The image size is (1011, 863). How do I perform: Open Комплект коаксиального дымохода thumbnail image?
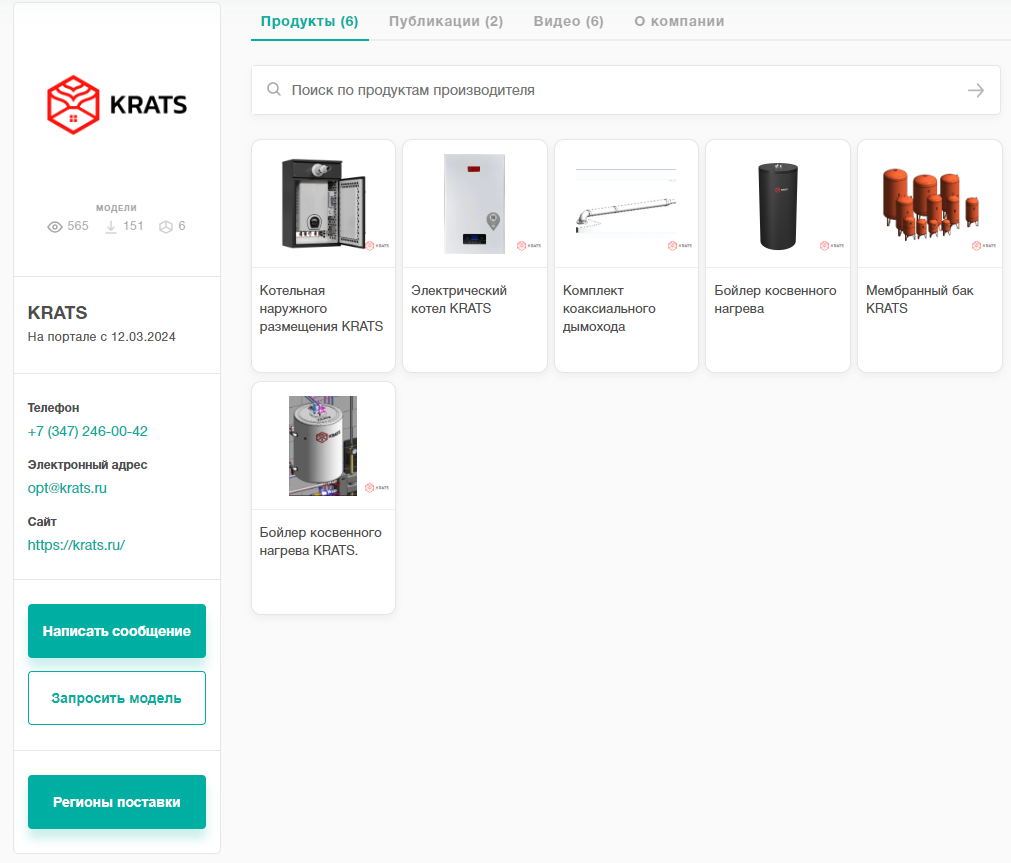pyautogui.click(x=627, y=204)
